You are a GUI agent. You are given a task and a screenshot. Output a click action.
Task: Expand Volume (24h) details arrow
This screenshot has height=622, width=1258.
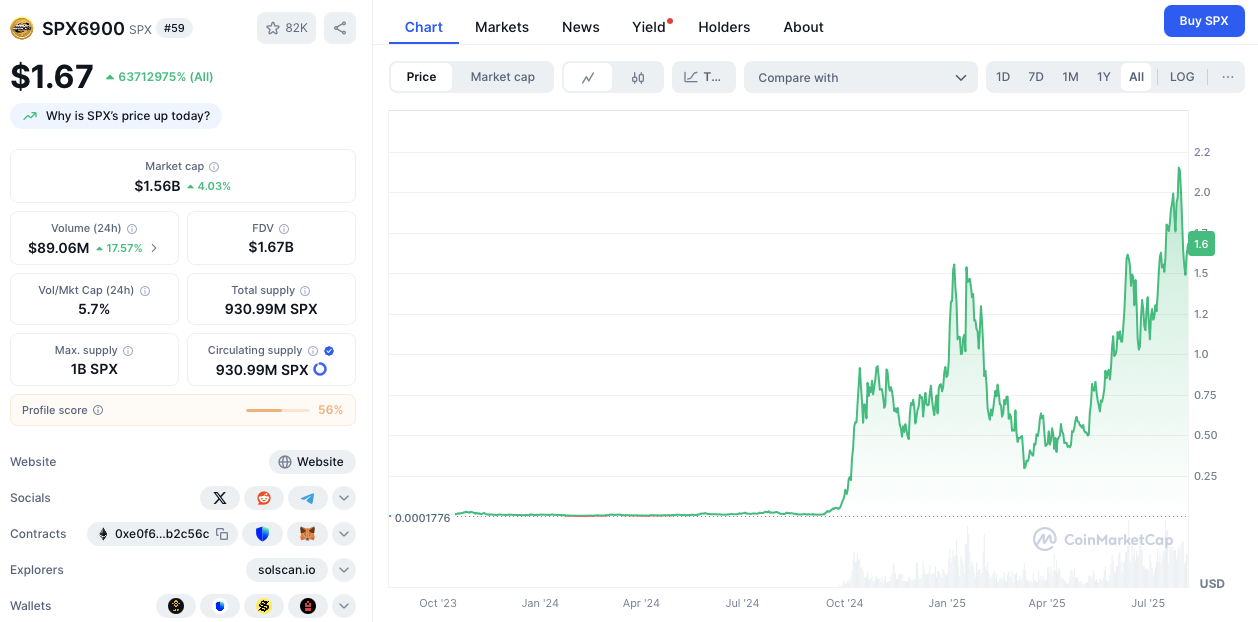pos(154,248)
